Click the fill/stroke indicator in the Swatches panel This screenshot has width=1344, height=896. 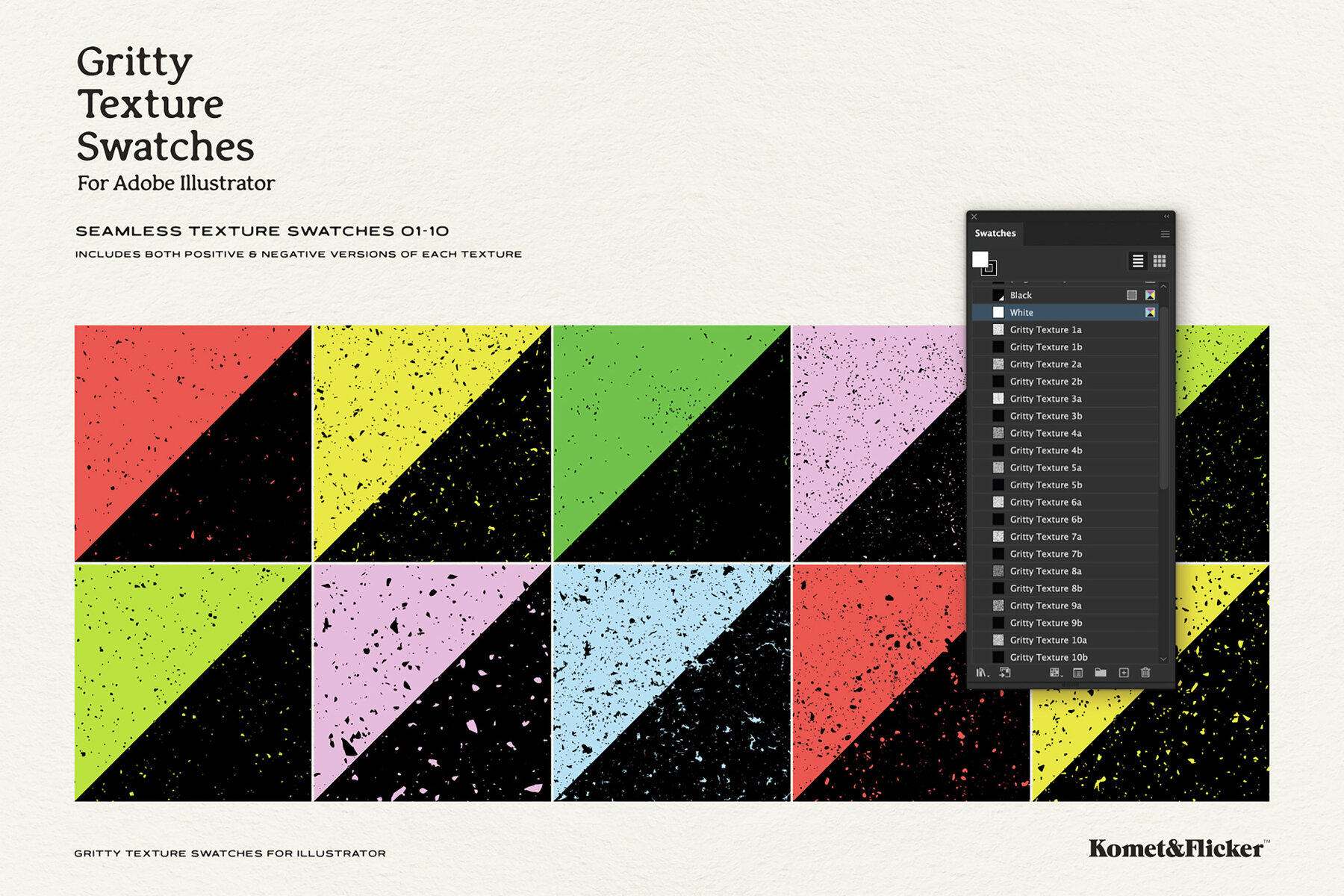tap(980, 259)
